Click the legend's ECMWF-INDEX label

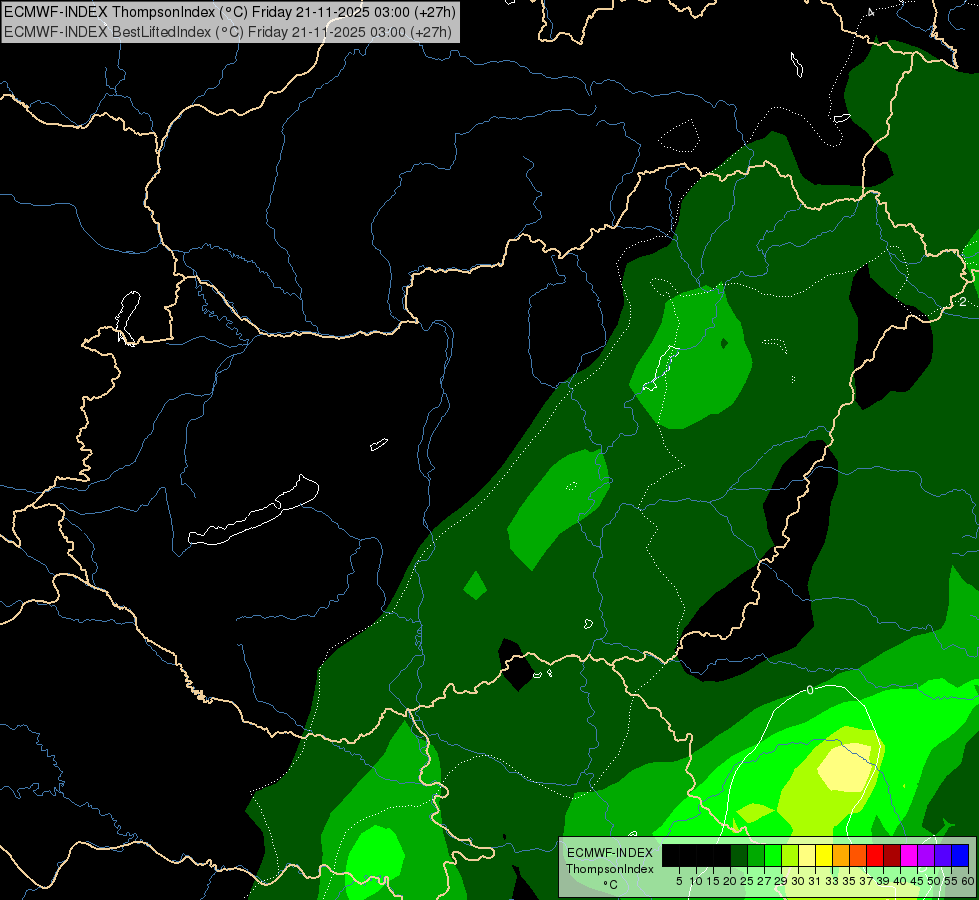(x=610, y=853)
